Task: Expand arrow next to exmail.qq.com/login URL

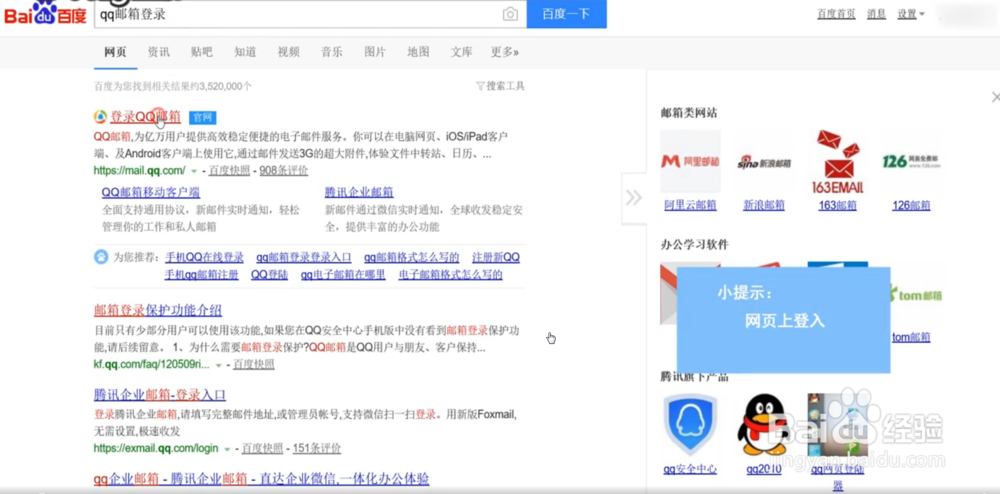Action: (227, 449)
